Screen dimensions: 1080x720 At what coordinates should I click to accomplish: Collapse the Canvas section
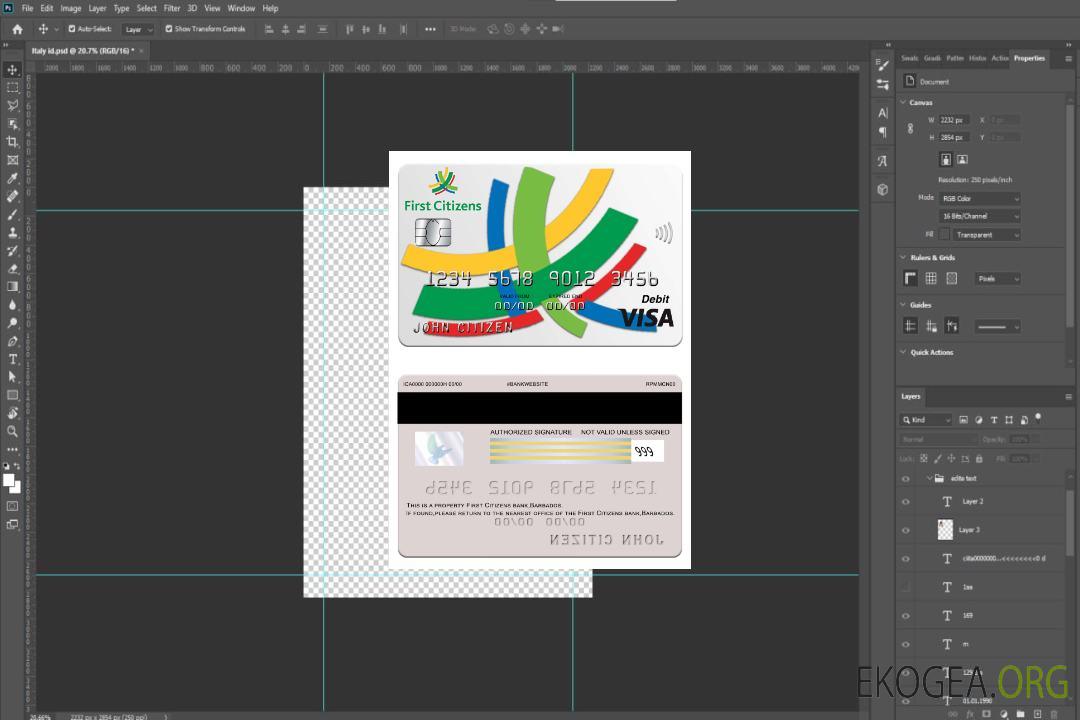click(903, 103)
